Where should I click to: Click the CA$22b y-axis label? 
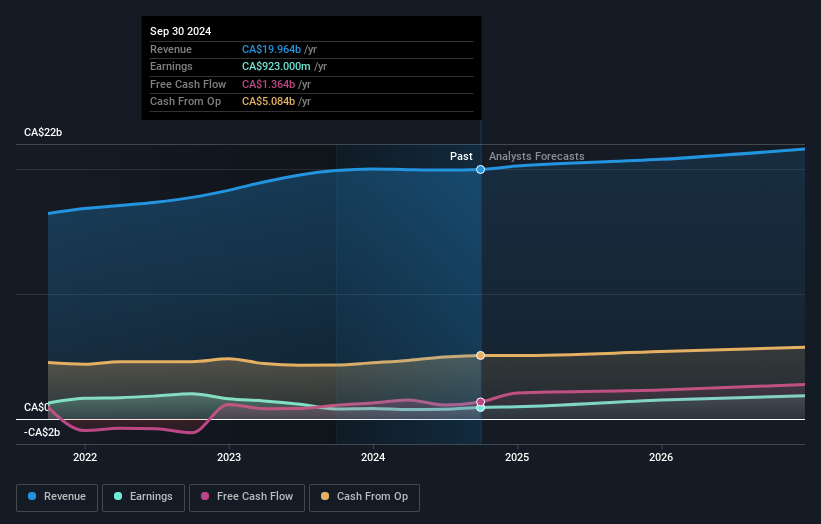(43, 132)
